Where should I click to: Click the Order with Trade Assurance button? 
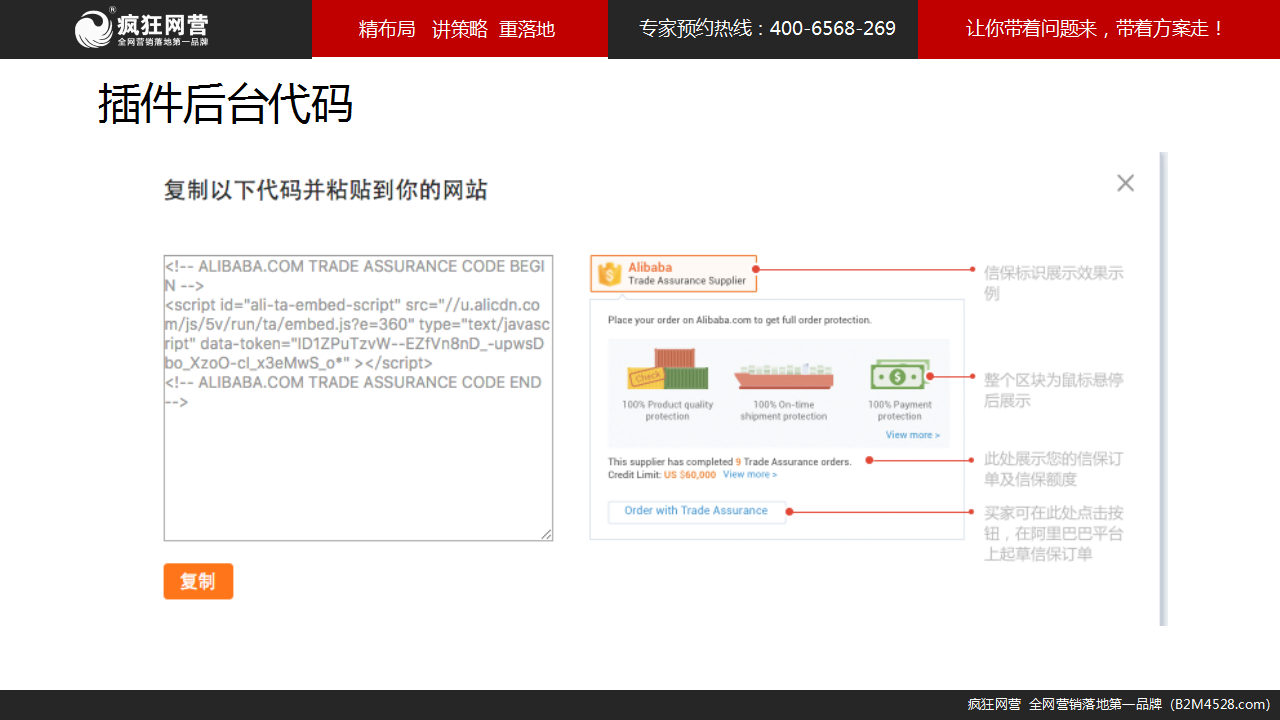[x=696, y=511]
